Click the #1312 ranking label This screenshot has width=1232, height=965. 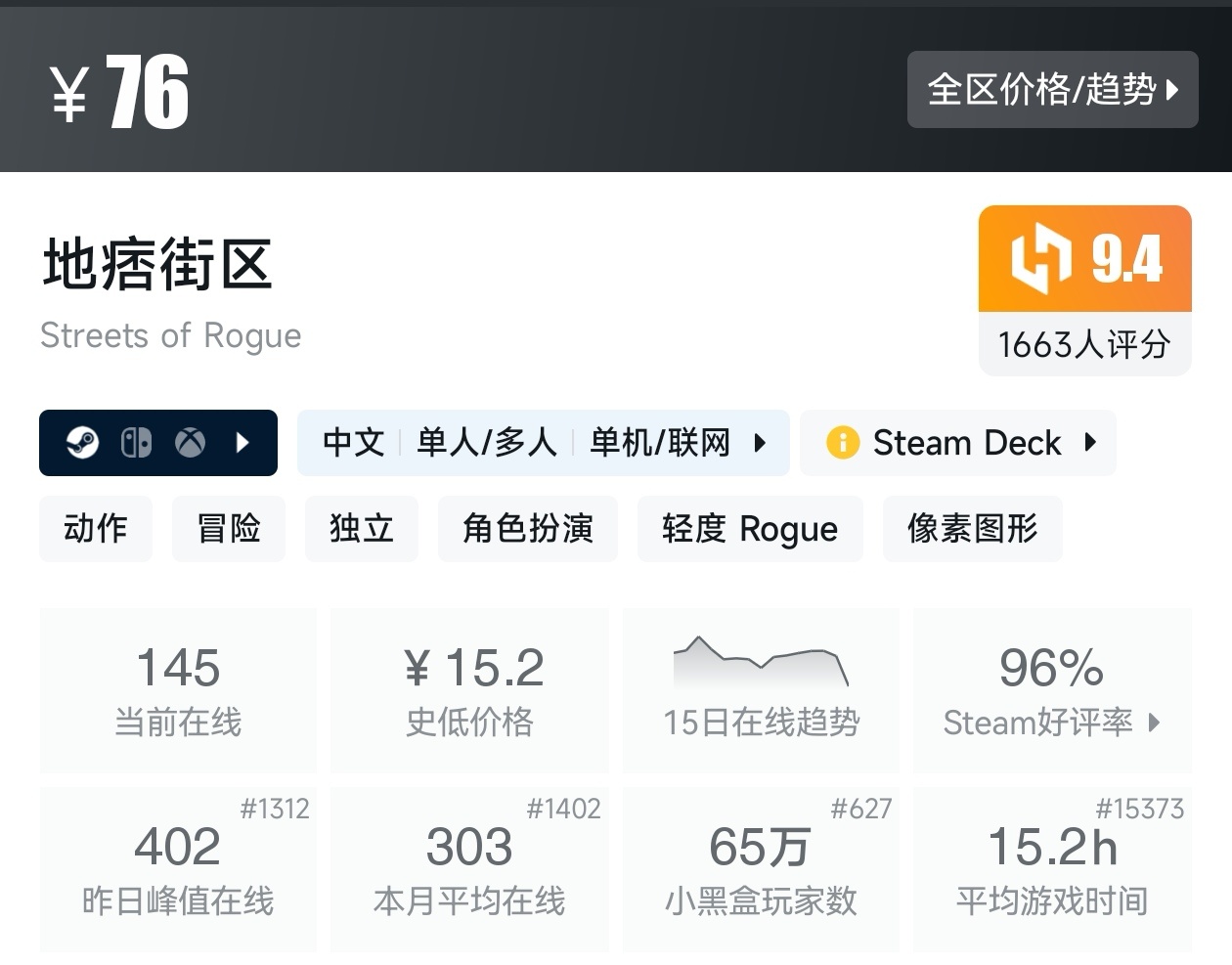pyautogui.click(x=275, y=809)
